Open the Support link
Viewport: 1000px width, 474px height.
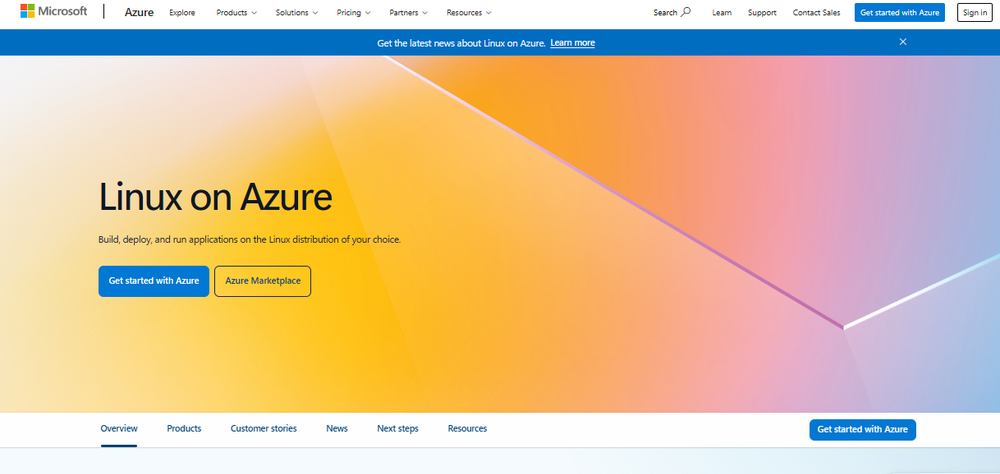762,13
